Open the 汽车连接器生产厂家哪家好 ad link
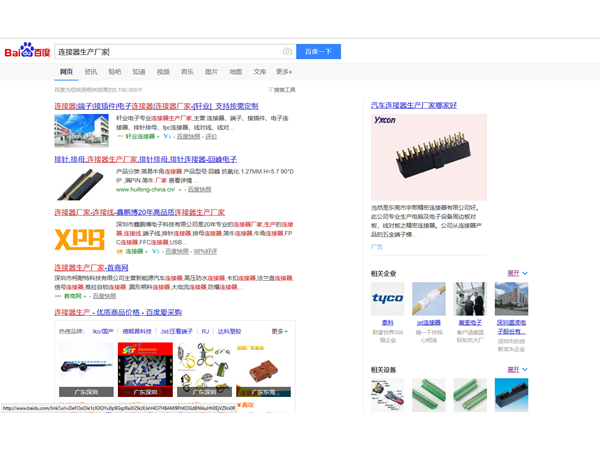The height and width of the screenshot is (450, 600). click(413, 105)
